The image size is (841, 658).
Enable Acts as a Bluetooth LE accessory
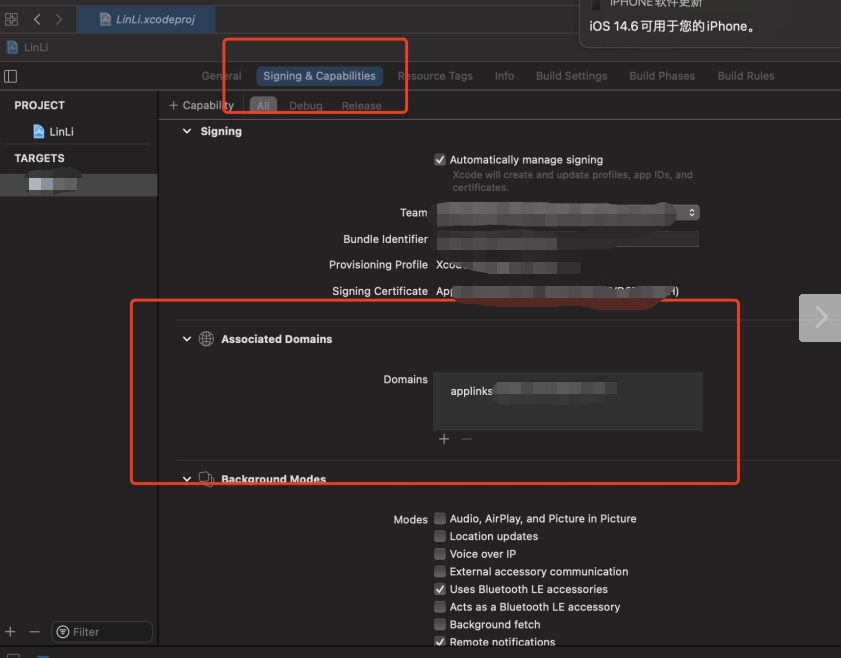pos(440,607)
